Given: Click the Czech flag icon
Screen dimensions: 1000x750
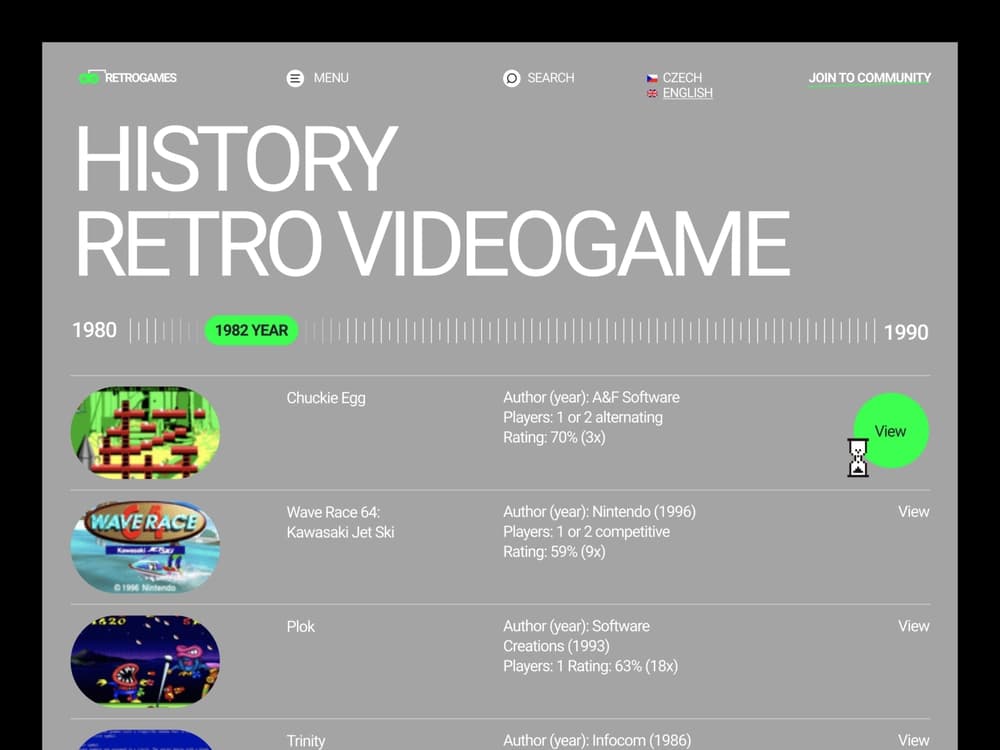Looking at the screenshot, I should coord(652,78).
